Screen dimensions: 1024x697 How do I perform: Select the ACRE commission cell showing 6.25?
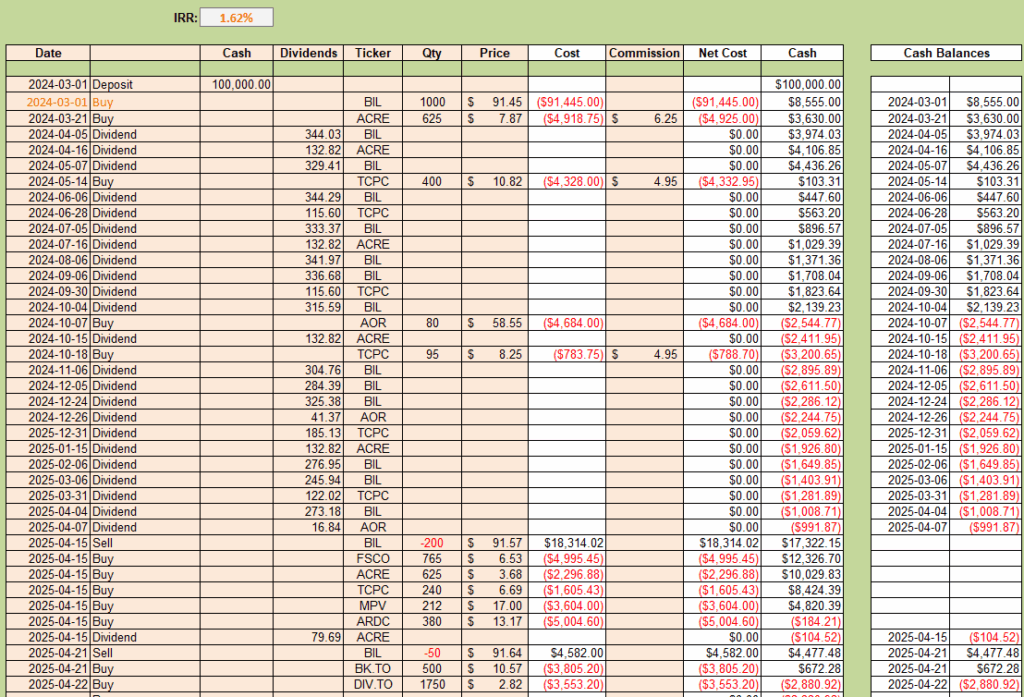coord(645,119)
